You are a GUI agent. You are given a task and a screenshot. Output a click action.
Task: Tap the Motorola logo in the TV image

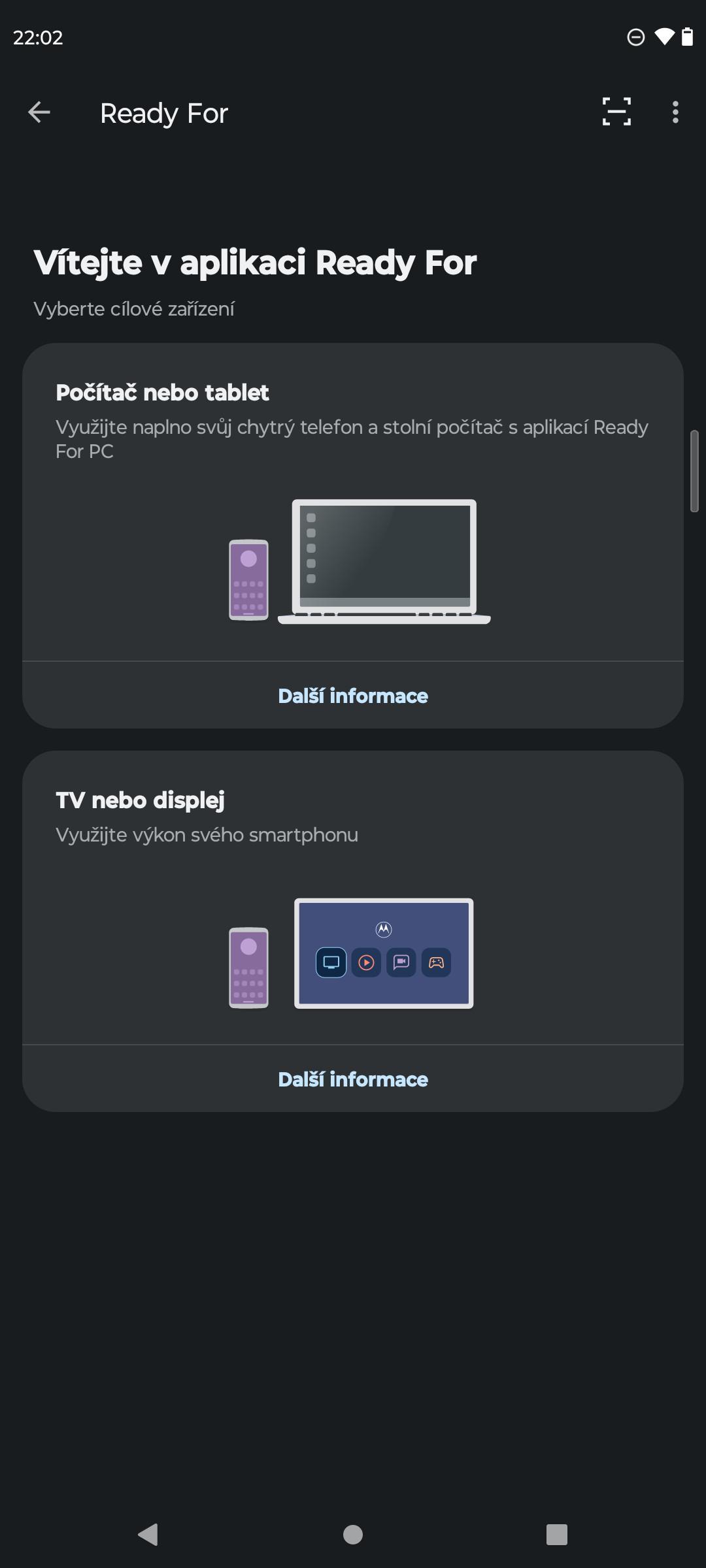[x=384, y=928]
